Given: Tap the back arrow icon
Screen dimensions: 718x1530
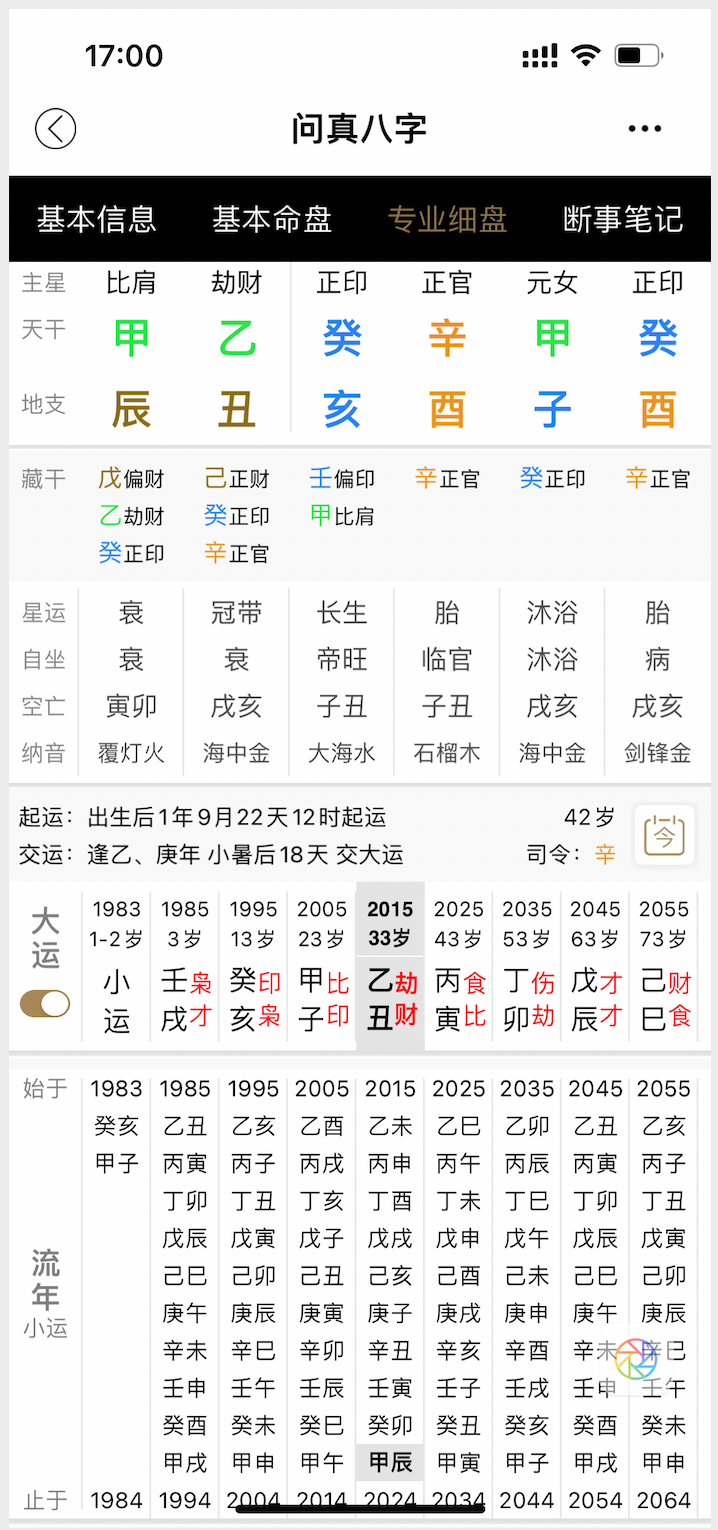Looking at the screenshot, I should (55, 128).
